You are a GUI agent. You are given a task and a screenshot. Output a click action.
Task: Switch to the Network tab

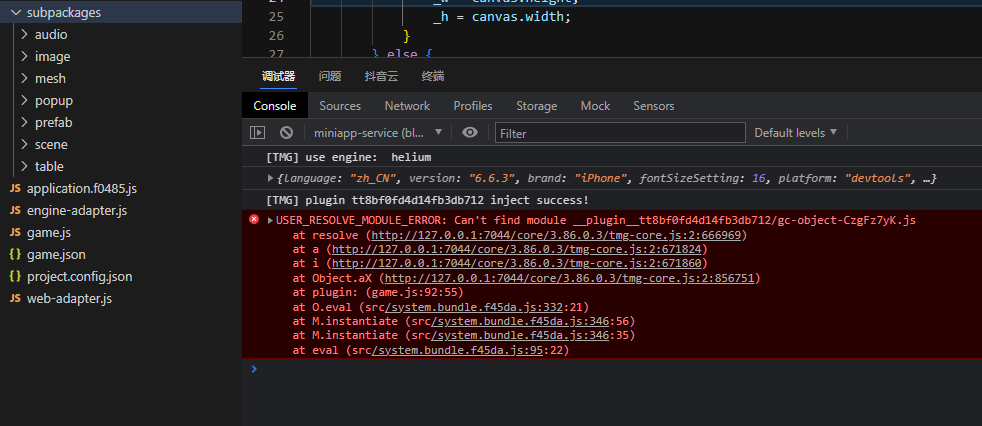point(407,106)
